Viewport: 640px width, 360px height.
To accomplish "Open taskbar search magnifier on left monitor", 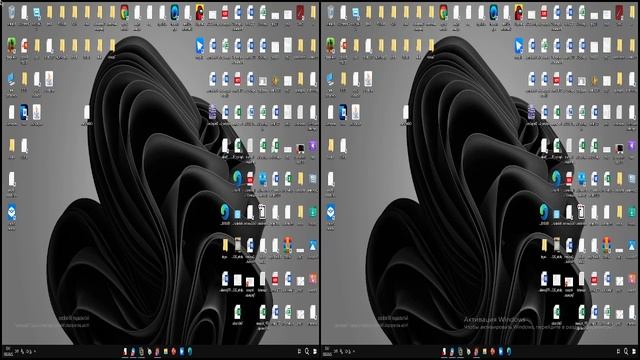I will 307,351.
